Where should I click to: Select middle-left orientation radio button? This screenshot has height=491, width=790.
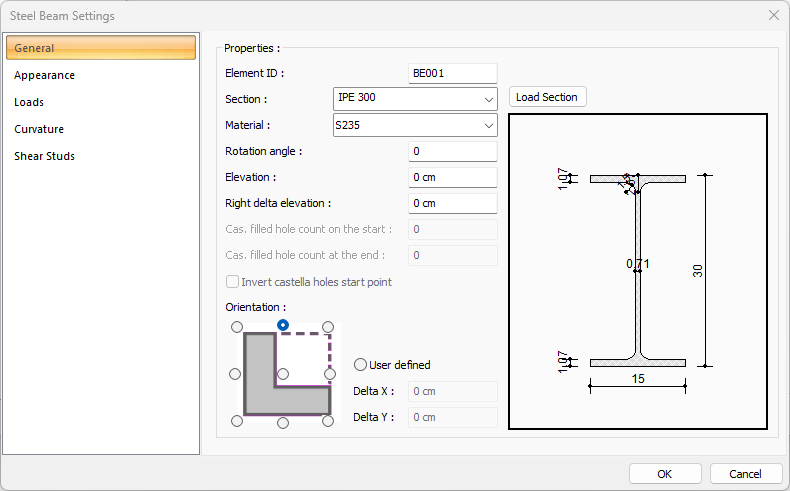click(x=235, y=374)
